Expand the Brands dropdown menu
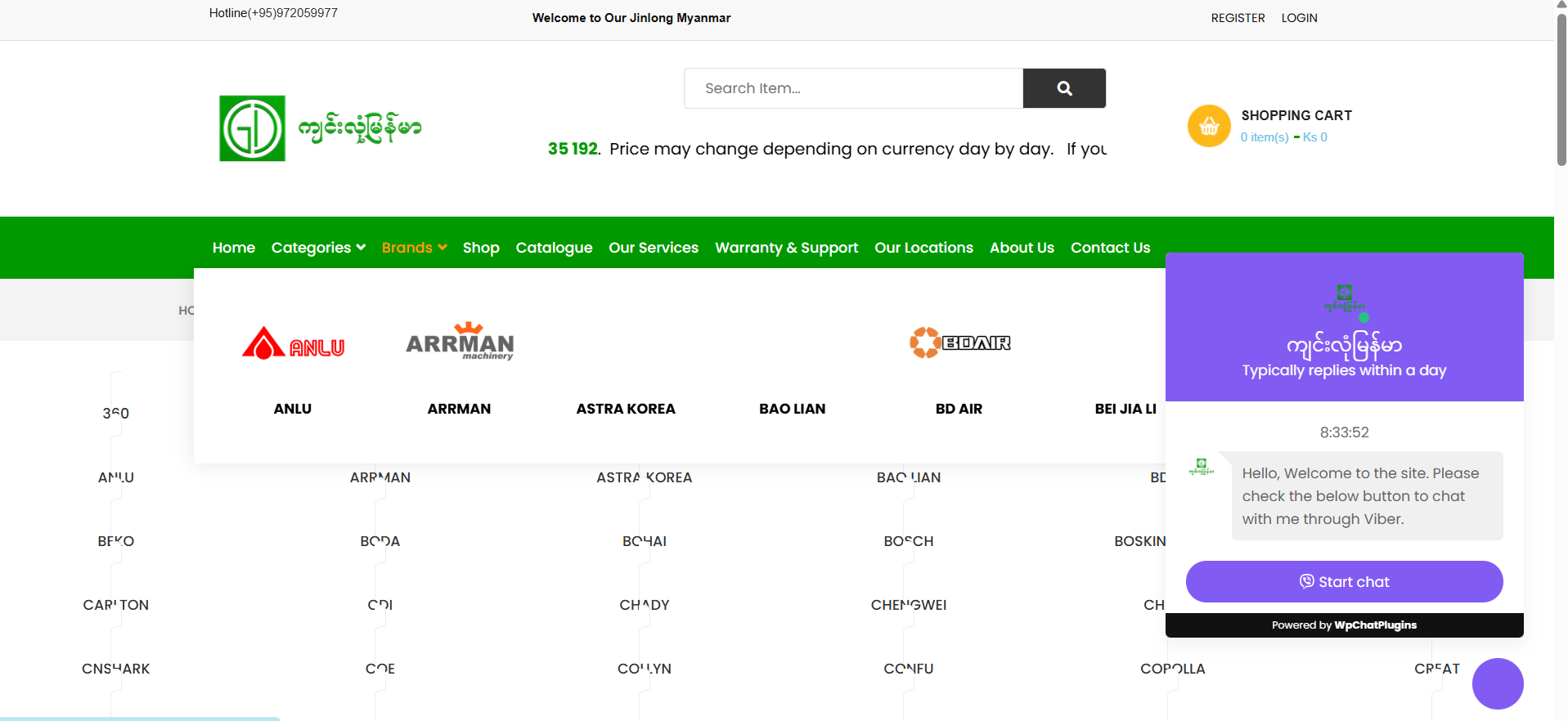This screenshot has width=1568, height=721. pyautogui.click(x=414, y=248)
